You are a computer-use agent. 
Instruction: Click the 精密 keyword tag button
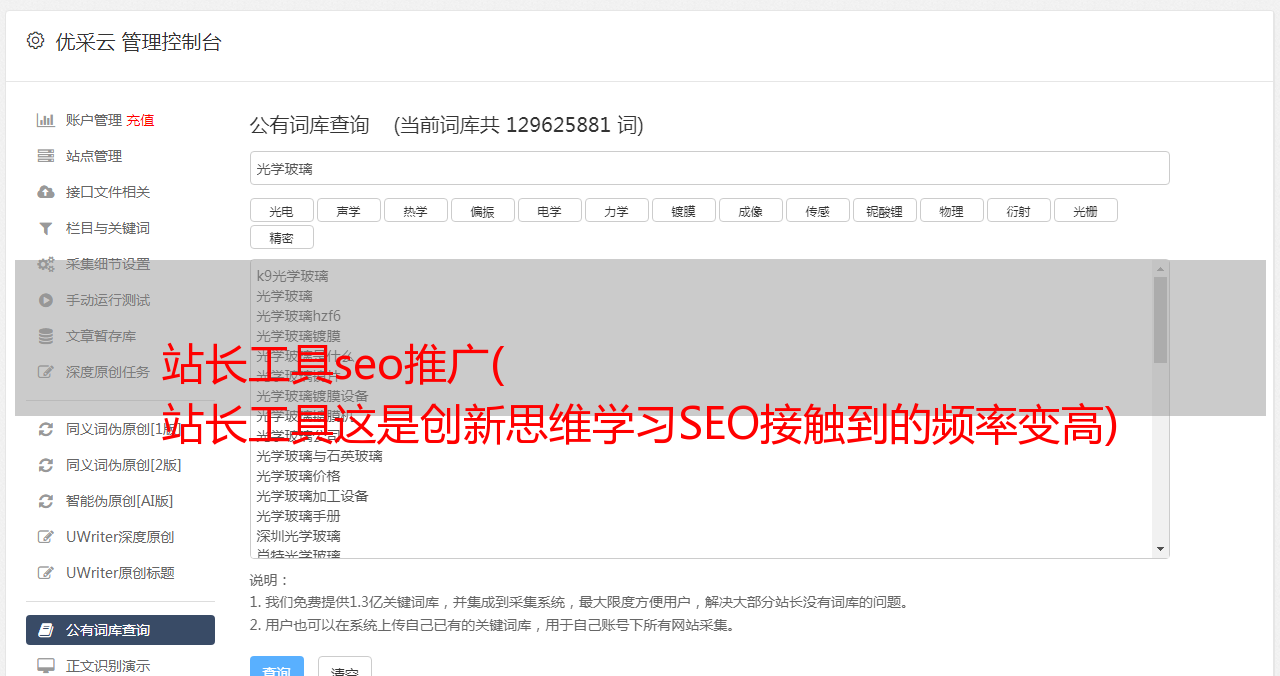tap(281, 237)
